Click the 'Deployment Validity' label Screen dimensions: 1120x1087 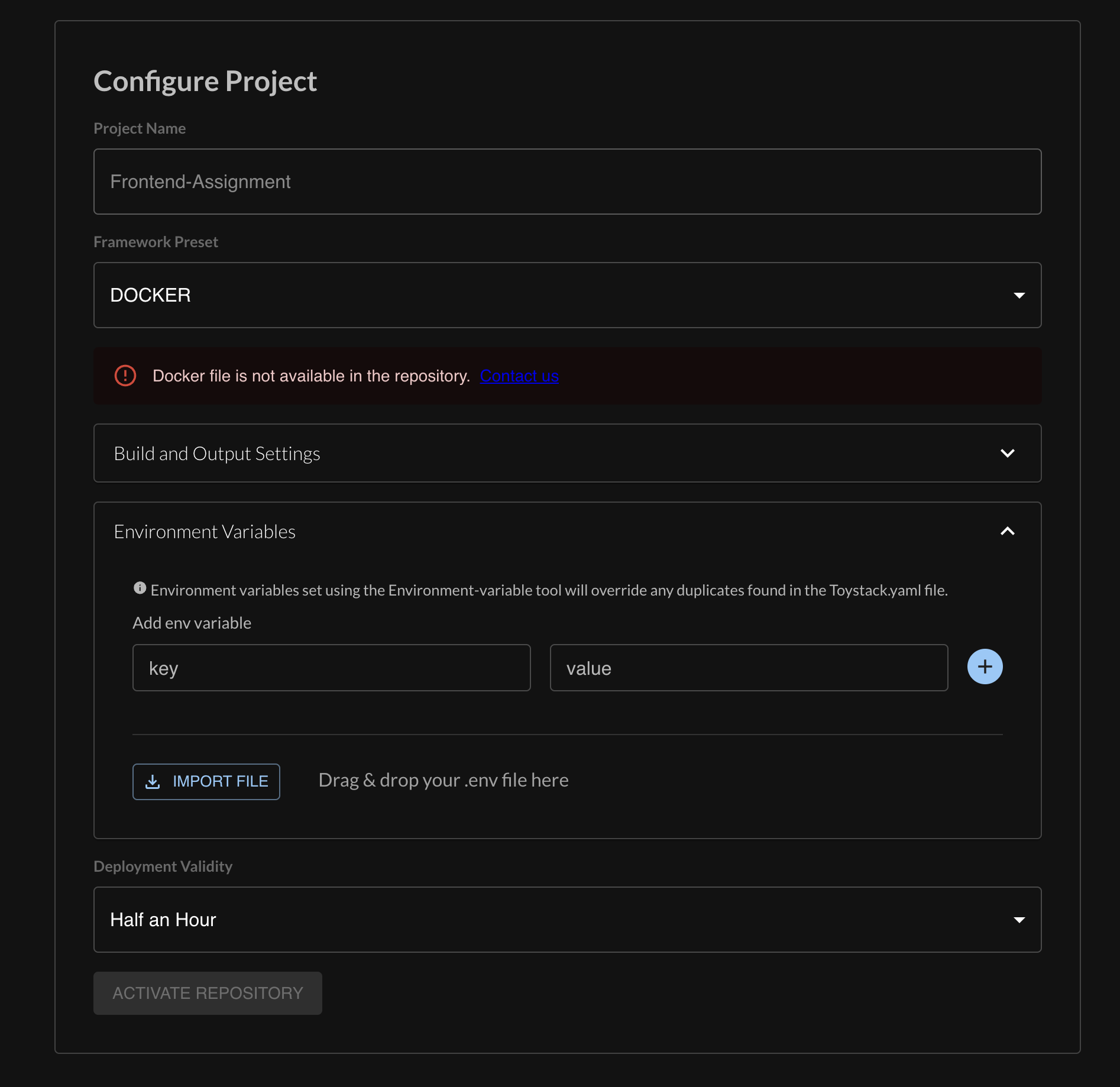pos(163,866)
